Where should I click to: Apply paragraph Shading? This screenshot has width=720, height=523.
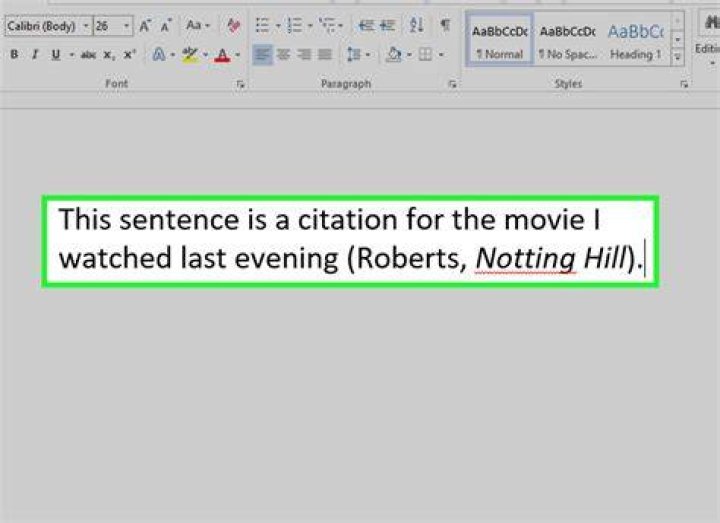pyautogui.click(x=394, y=55)
